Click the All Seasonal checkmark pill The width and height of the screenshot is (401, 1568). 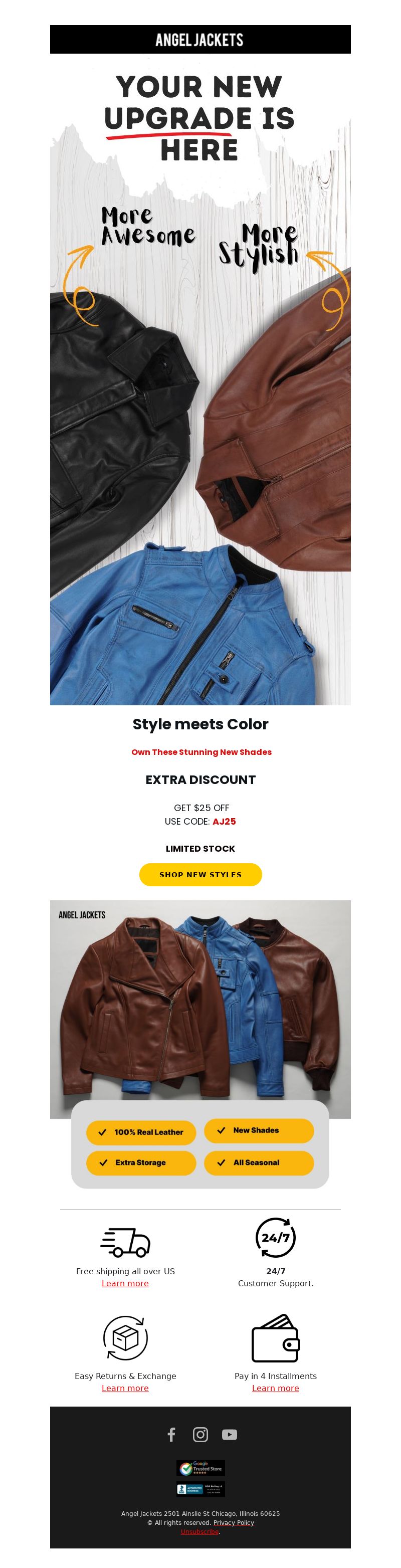(259, 1162)
